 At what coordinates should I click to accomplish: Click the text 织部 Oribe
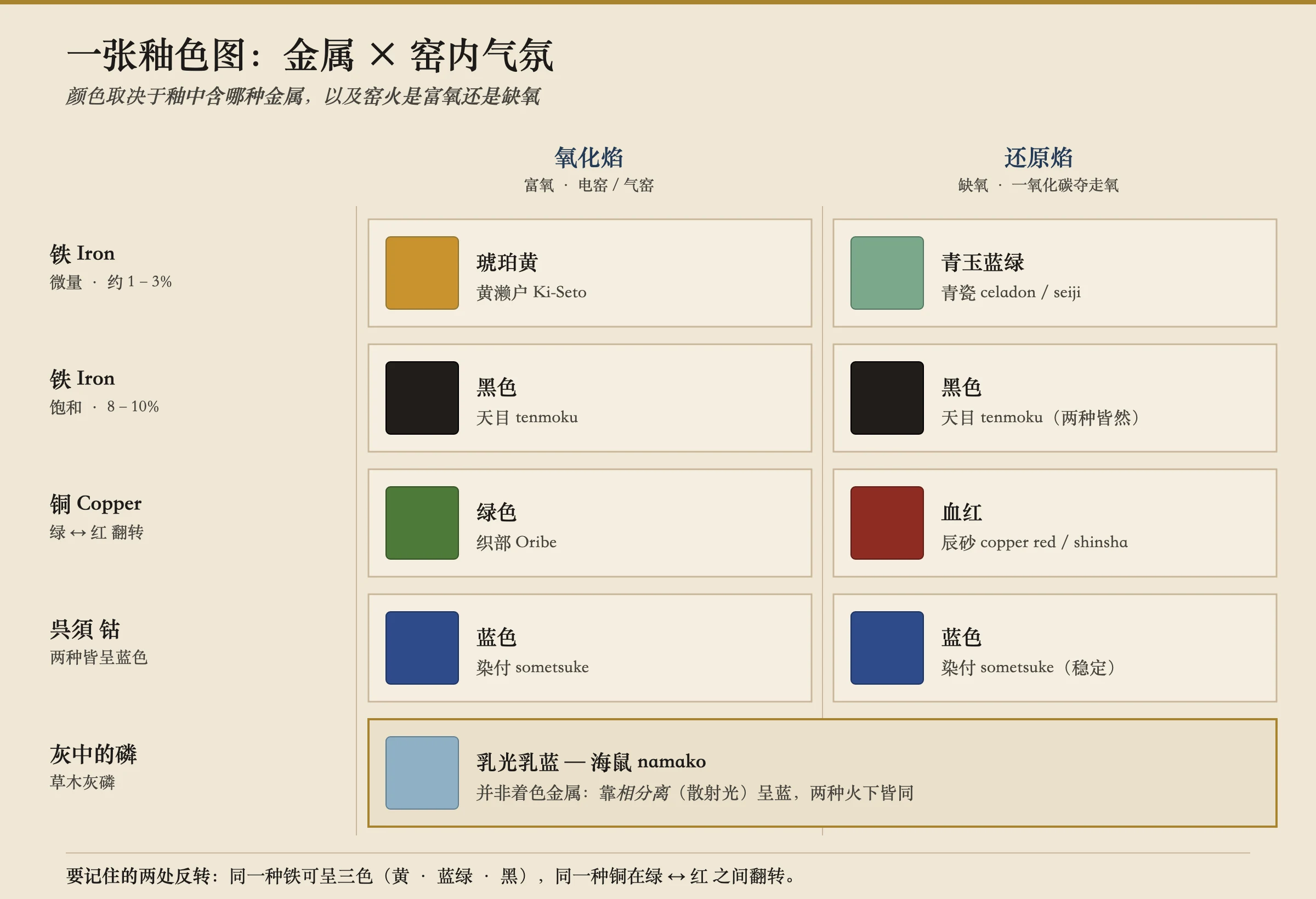[x=517, y=542]
